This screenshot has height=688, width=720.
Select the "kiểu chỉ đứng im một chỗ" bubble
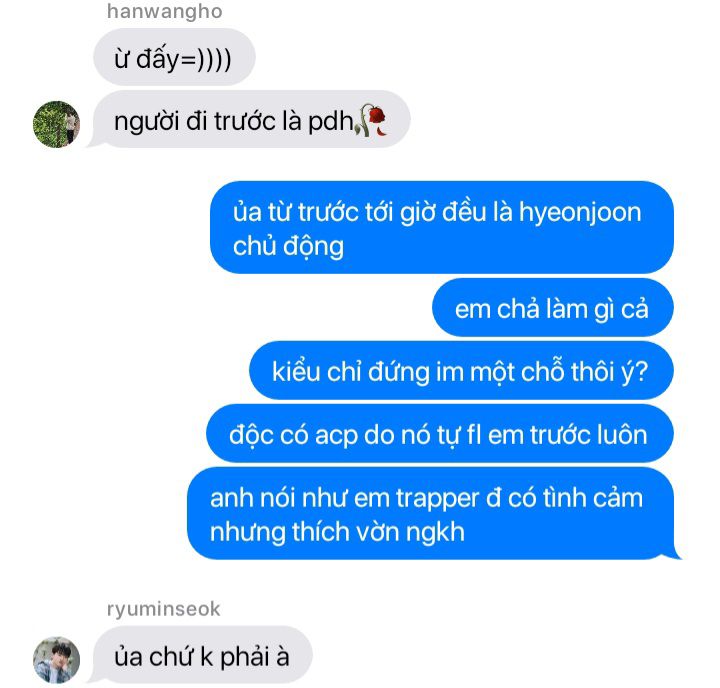click(x=461, y=371)
